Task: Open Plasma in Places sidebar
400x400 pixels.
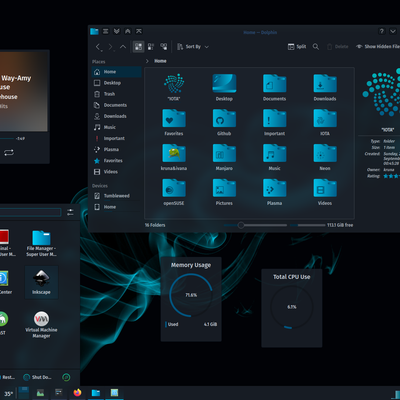Action: tap(117, 149)
